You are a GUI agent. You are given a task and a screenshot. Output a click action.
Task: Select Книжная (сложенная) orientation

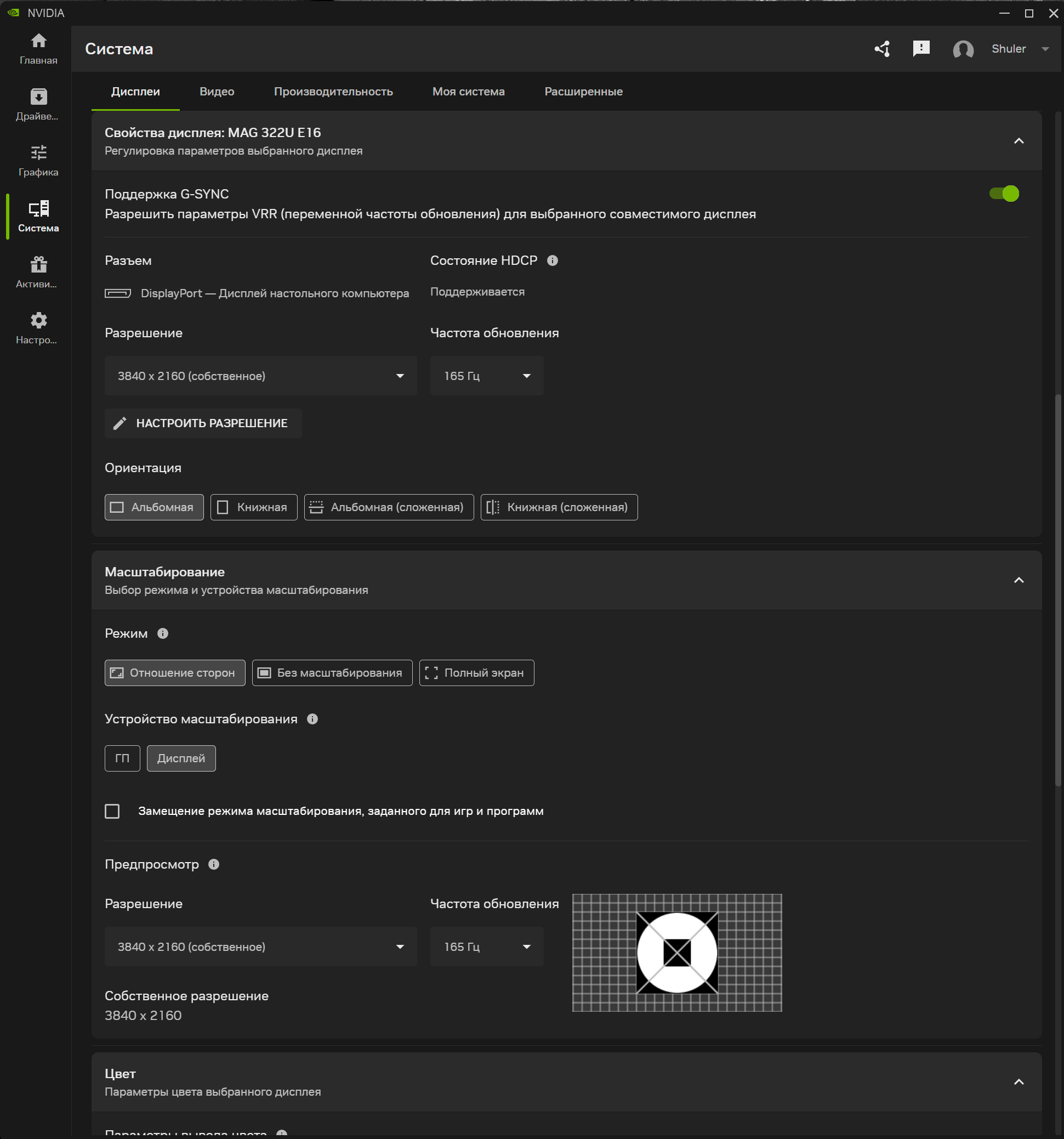click(559, 507)
